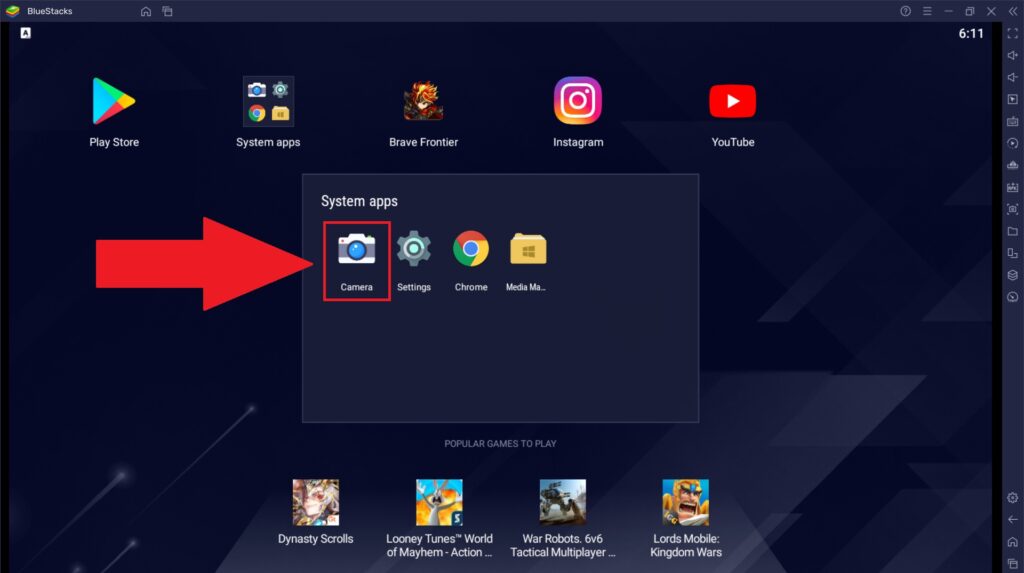Go to home via title bar icon

[146, 11]
